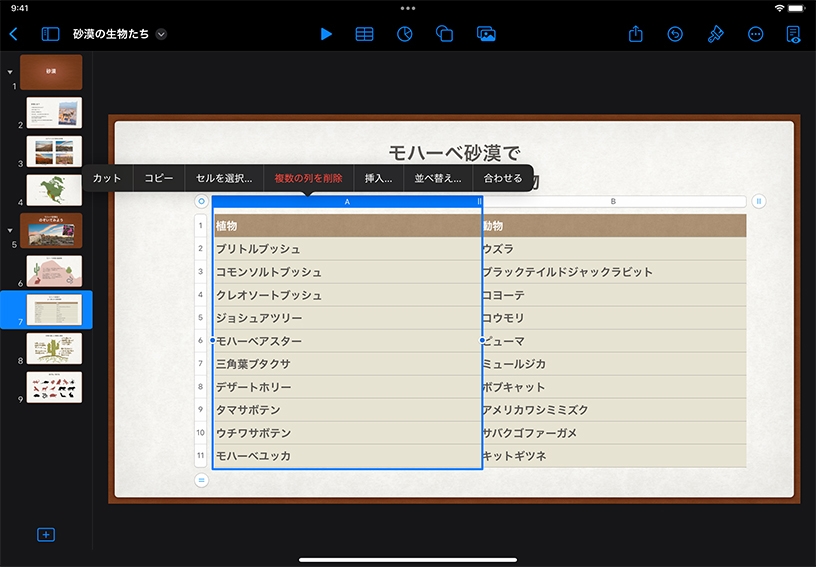Image resolution: width=816 pixels, height=567 pixels.
Task: Play the slideshow
Action: (x=326, y=34)
